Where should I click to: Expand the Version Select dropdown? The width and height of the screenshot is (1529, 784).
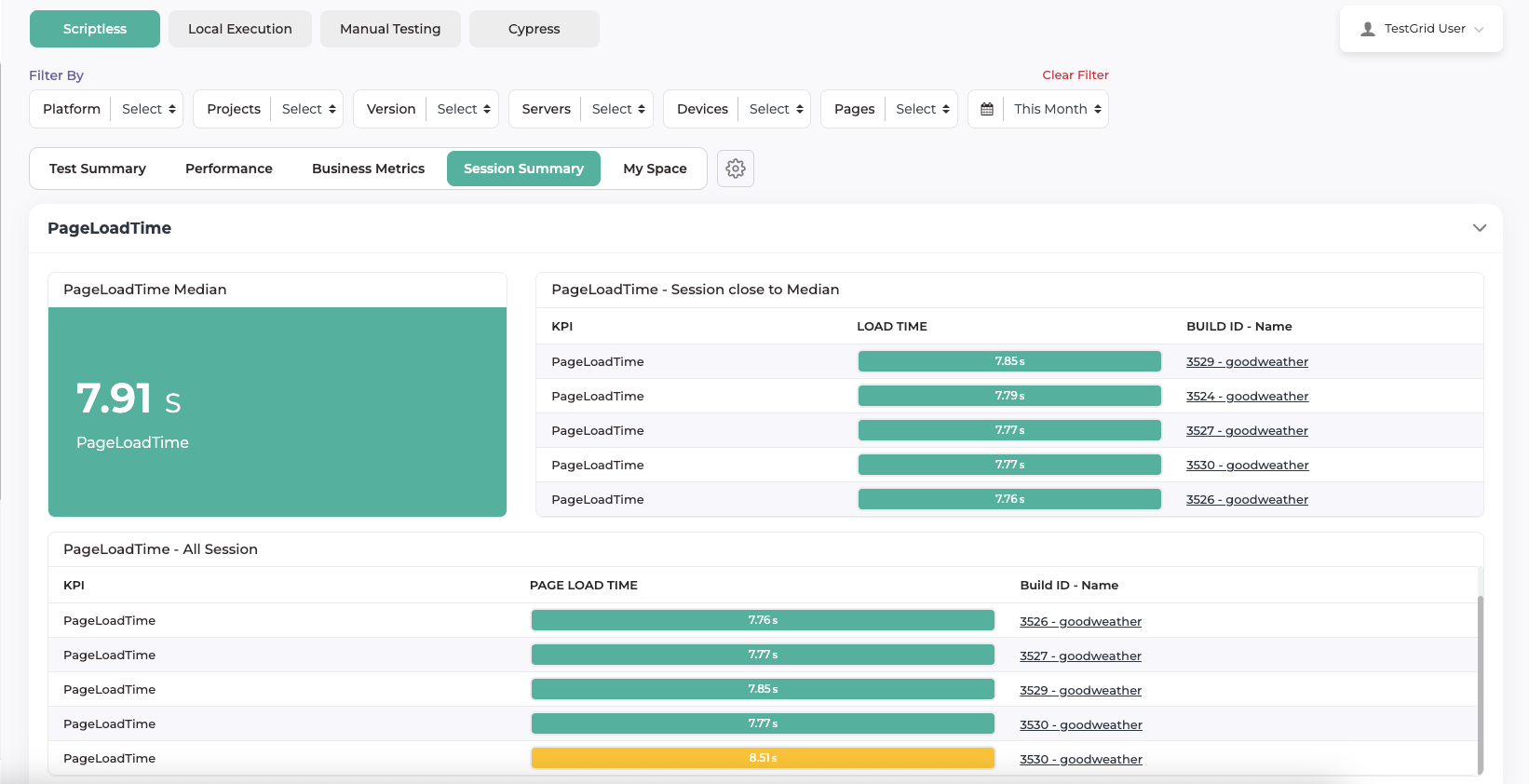(463, 109)
